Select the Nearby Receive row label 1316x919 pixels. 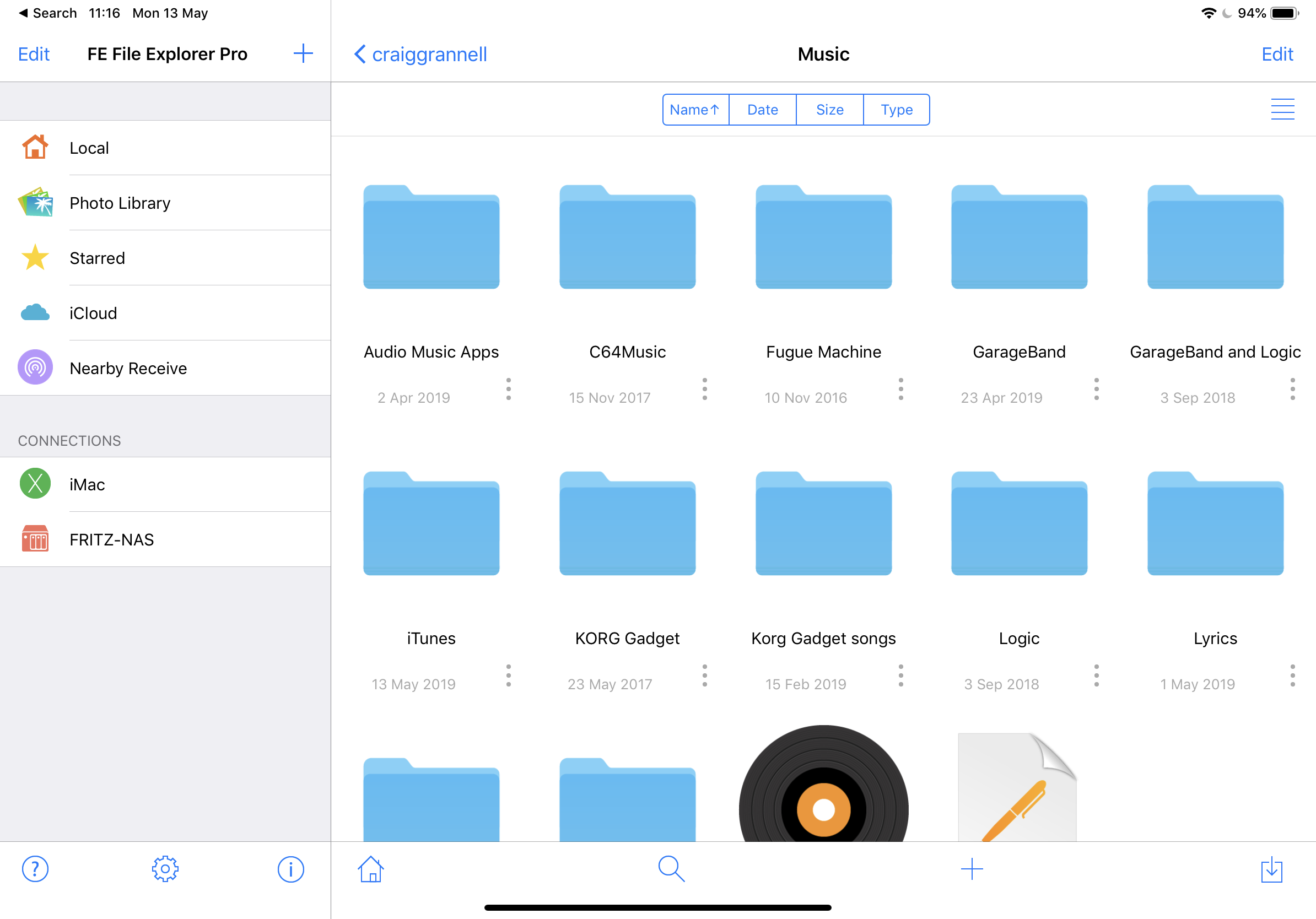coord(128,368)
